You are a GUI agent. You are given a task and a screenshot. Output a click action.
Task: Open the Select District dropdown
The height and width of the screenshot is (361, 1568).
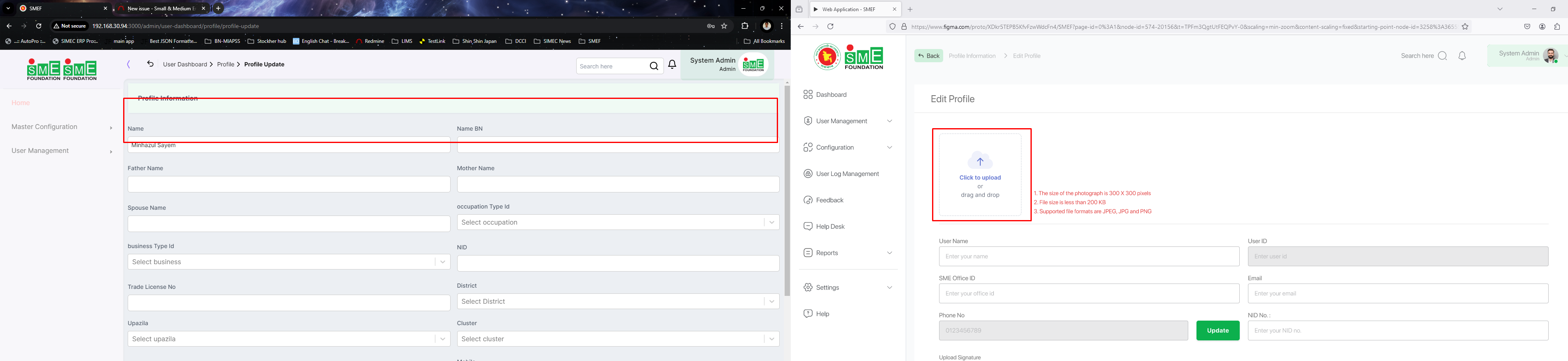pos(618,301)
